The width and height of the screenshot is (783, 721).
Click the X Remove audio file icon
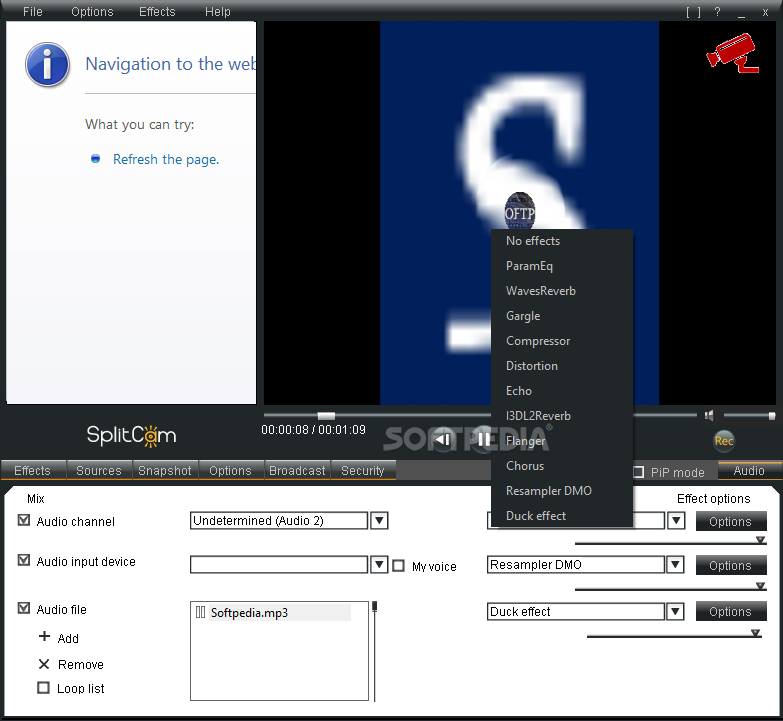point(44,664)
